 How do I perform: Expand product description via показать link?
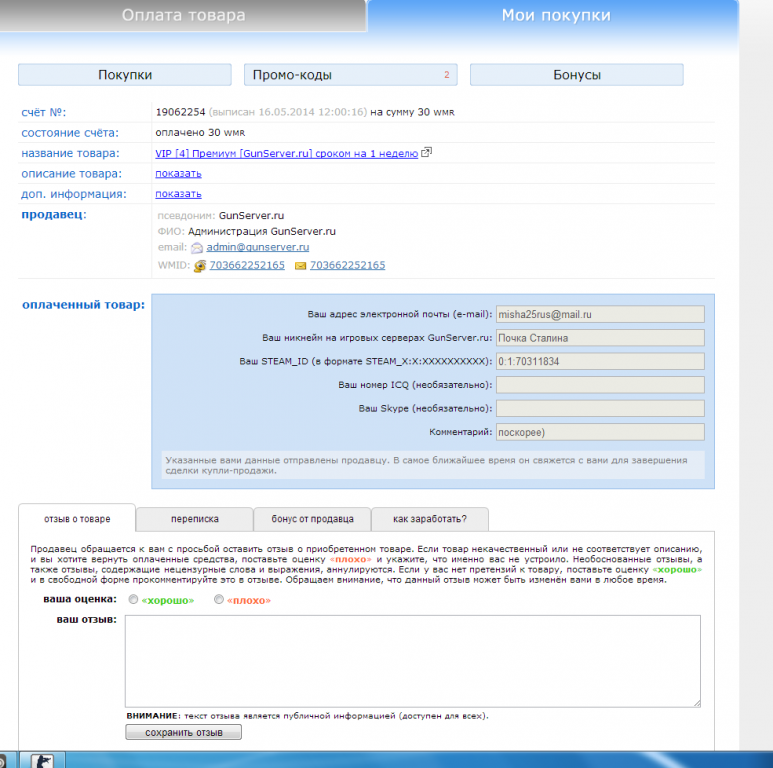click(178, 173)
